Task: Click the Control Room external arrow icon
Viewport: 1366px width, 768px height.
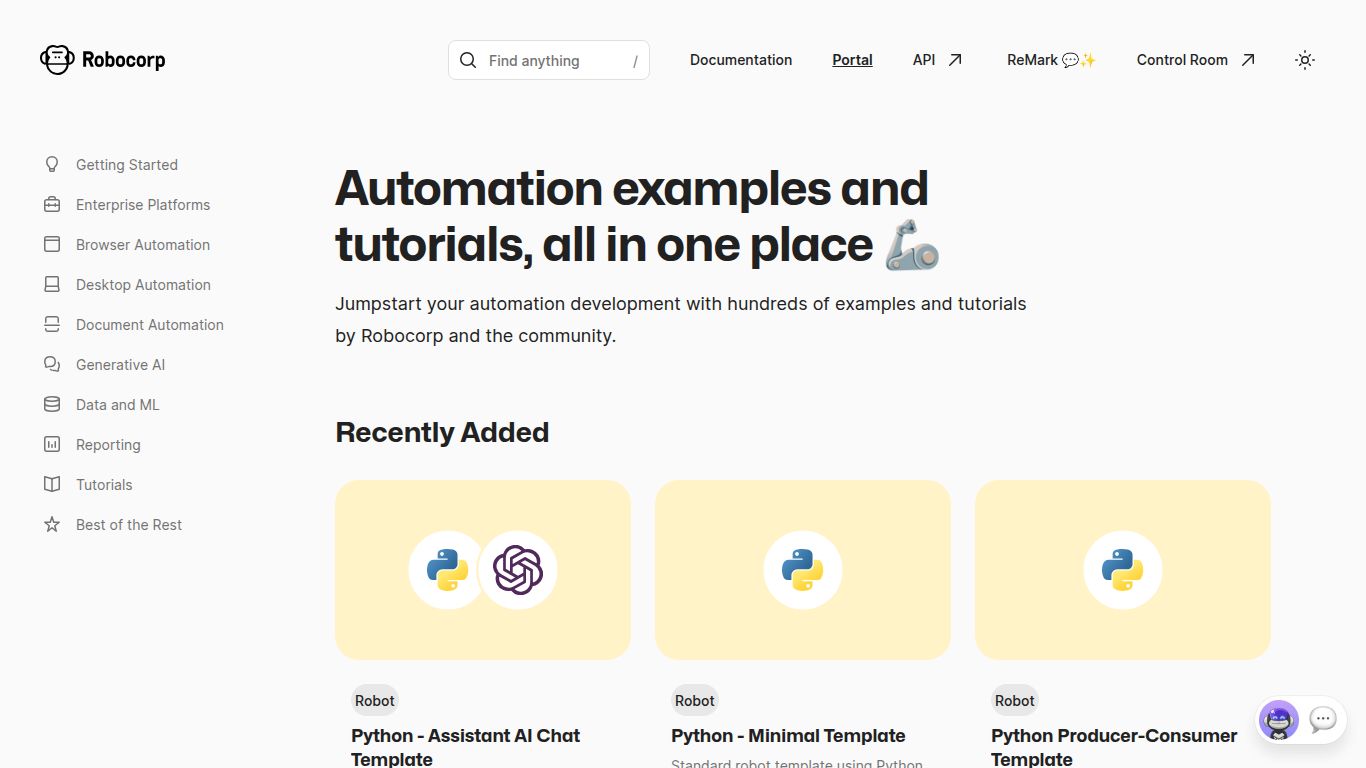Action: point(1248,60)
